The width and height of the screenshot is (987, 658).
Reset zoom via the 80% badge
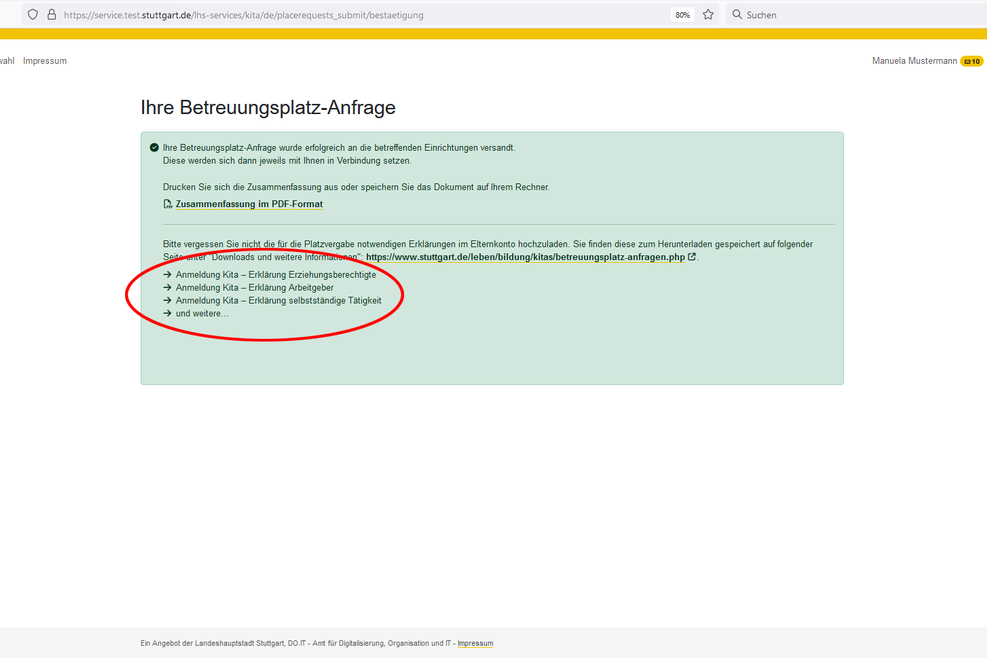(x=682, y=15)
